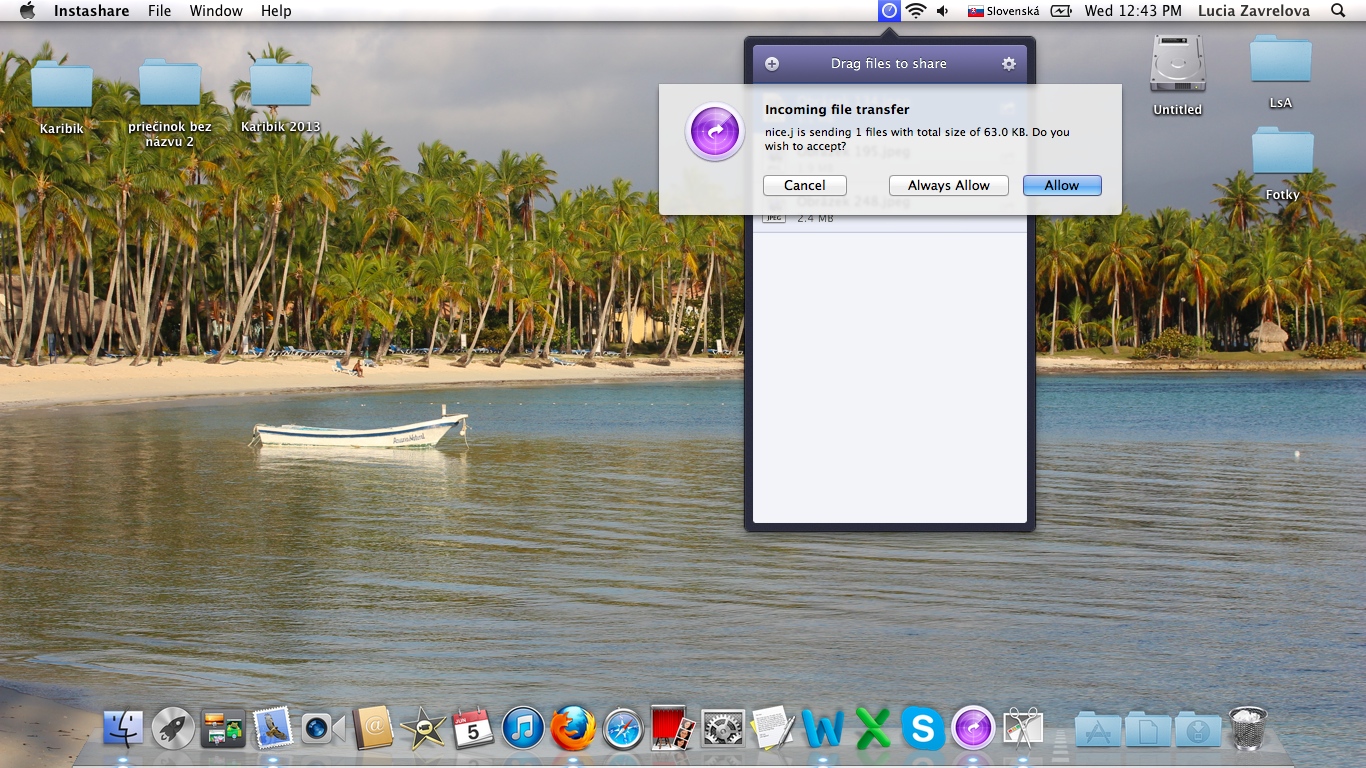This screenshot has height=768, width=1366.
Task: Open TextEdit from the Dock
Action: pyautogui.click(x=773, y=728)
